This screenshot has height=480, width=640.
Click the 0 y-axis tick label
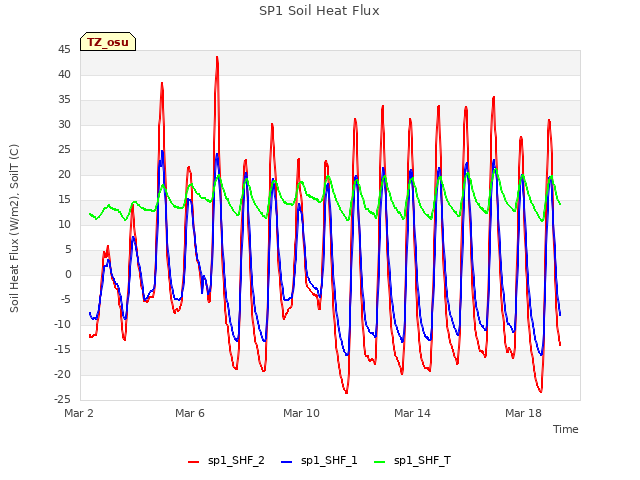68,275
